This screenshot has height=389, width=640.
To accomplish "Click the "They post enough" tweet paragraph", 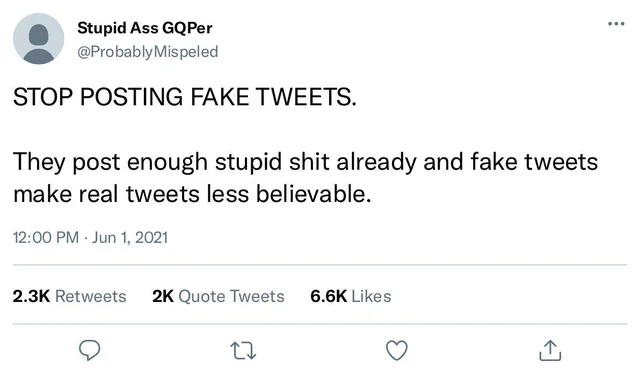I will [x=305, y=178].
